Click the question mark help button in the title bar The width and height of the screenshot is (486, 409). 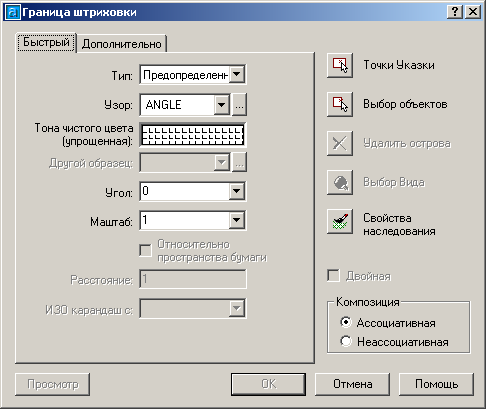point(455,12)
